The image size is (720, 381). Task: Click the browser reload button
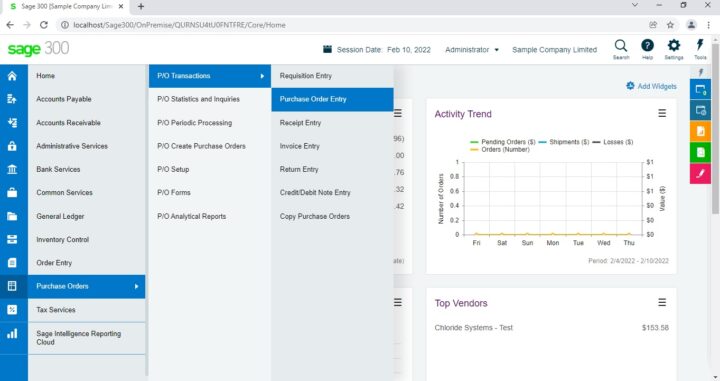44,25
